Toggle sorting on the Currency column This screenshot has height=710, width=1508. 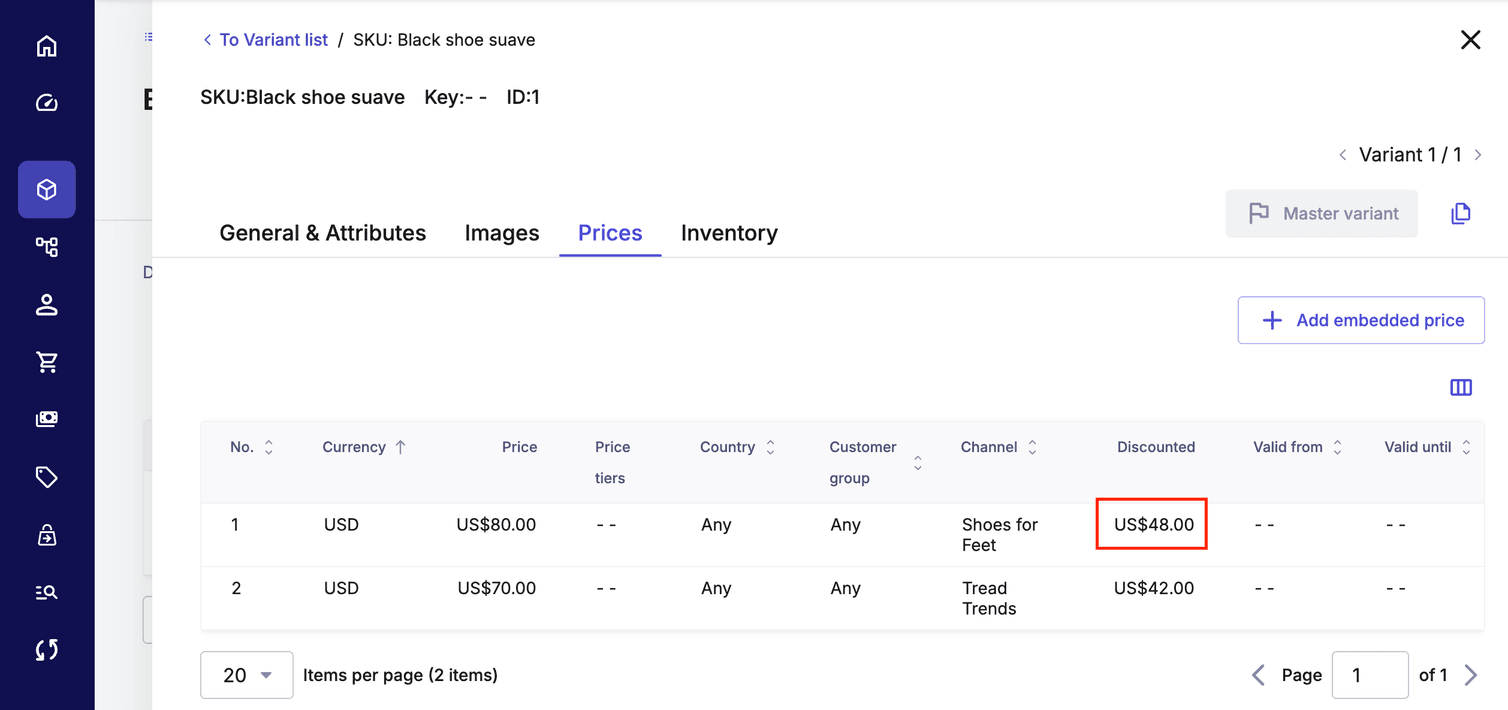coord(400,447)
